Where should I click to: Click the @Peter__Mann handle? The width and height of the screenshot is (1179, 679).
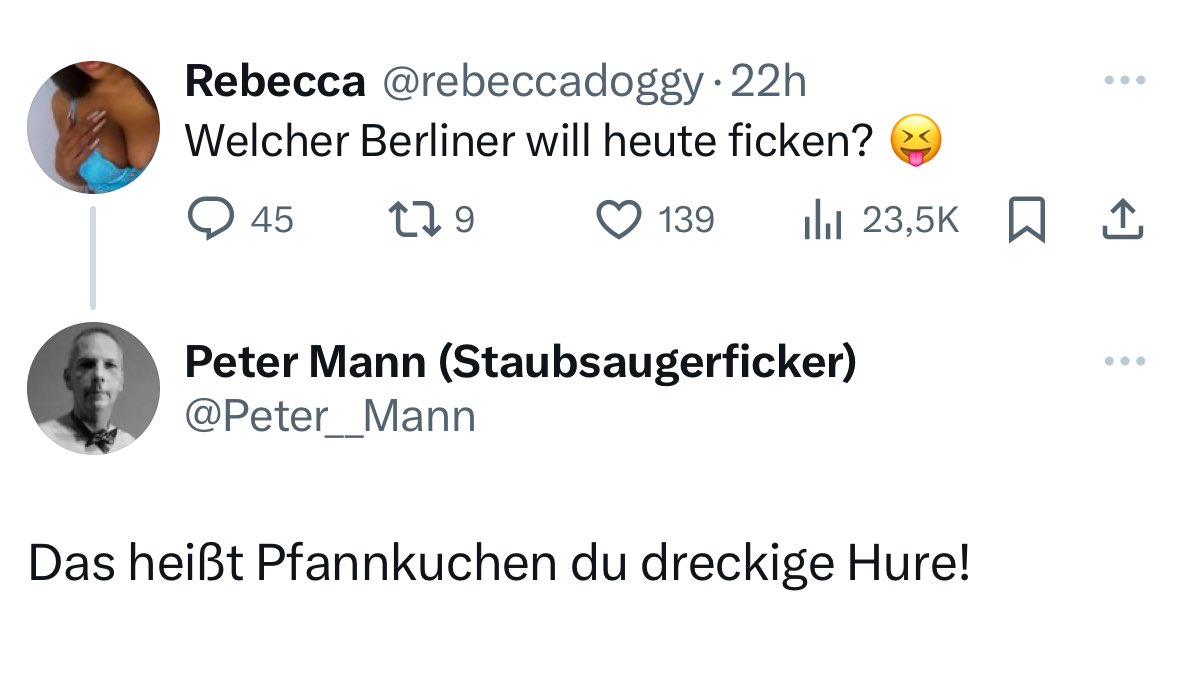[x=330, y=416]
